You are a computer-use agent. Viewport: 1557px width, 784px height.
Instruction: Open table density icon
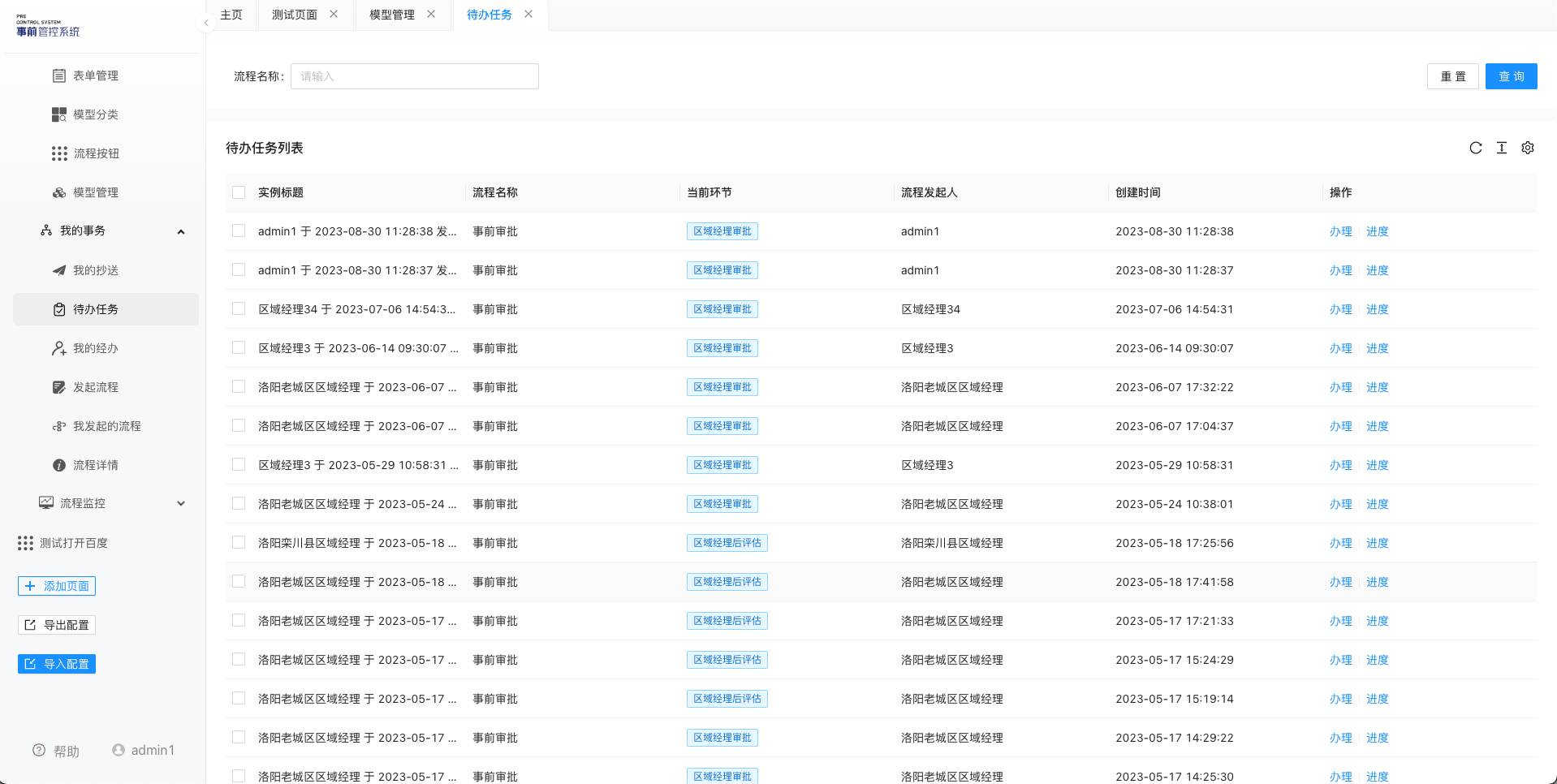tap(1502, 148)
